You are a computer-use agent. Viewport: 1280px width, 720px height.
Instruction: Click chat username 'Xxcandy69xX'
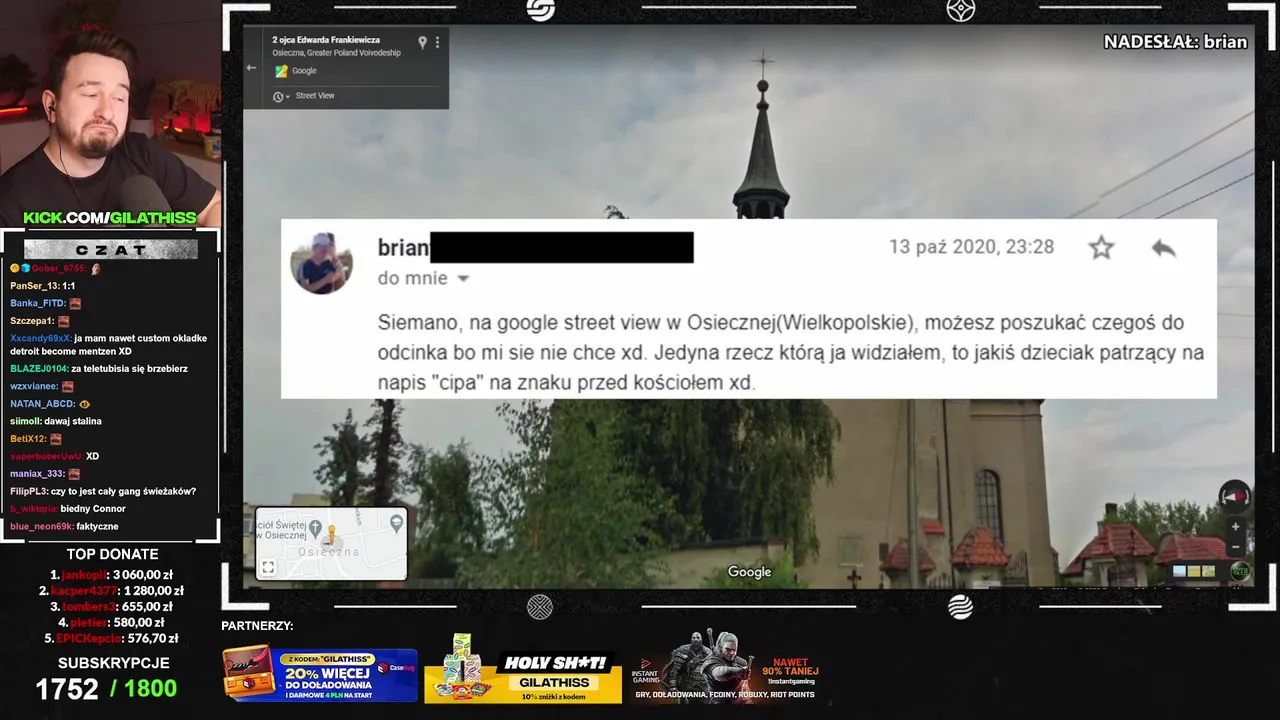[x=40, y=338]
